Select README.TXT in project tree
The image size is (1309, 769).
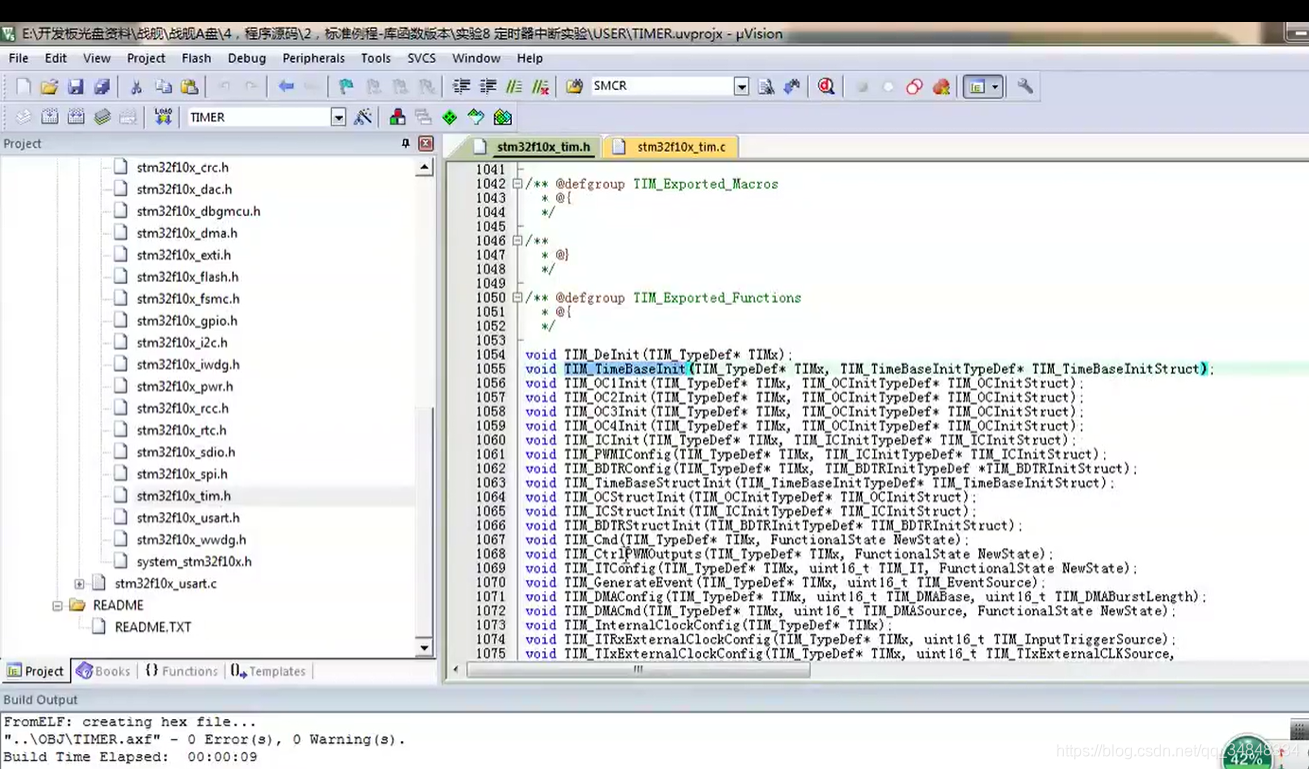click(152, 627)
